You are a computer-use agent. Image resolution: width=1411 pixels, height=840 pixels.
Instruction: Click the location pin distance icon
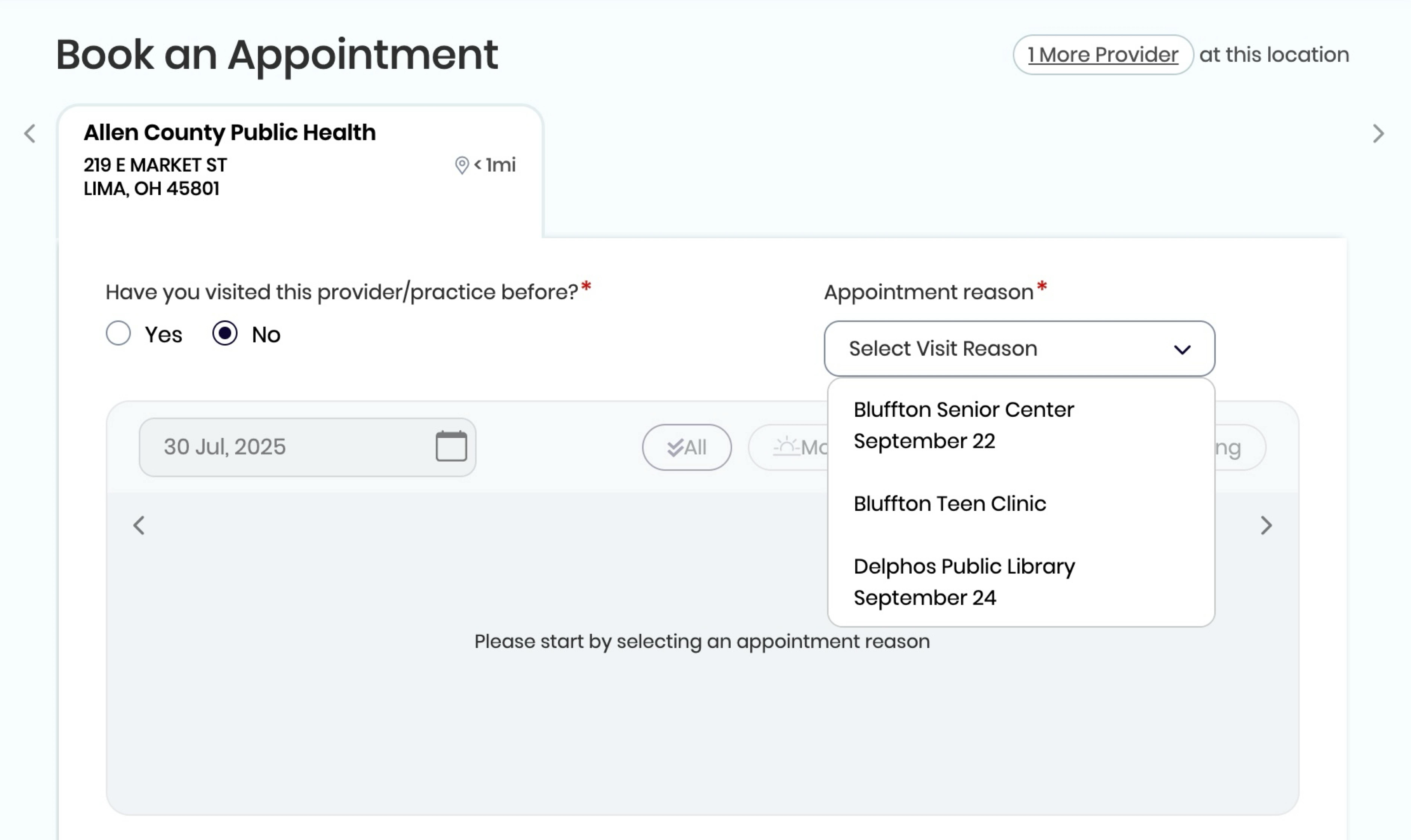462,165
